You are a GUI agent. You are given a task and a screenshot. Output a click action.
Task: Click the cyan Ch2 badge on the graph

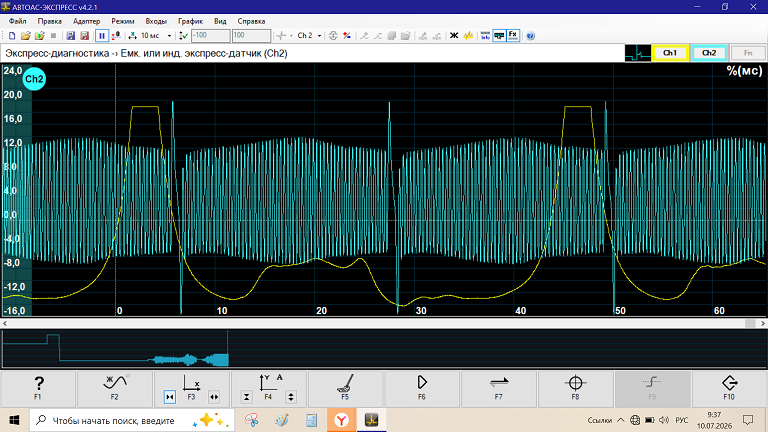(x=34, y=79)
